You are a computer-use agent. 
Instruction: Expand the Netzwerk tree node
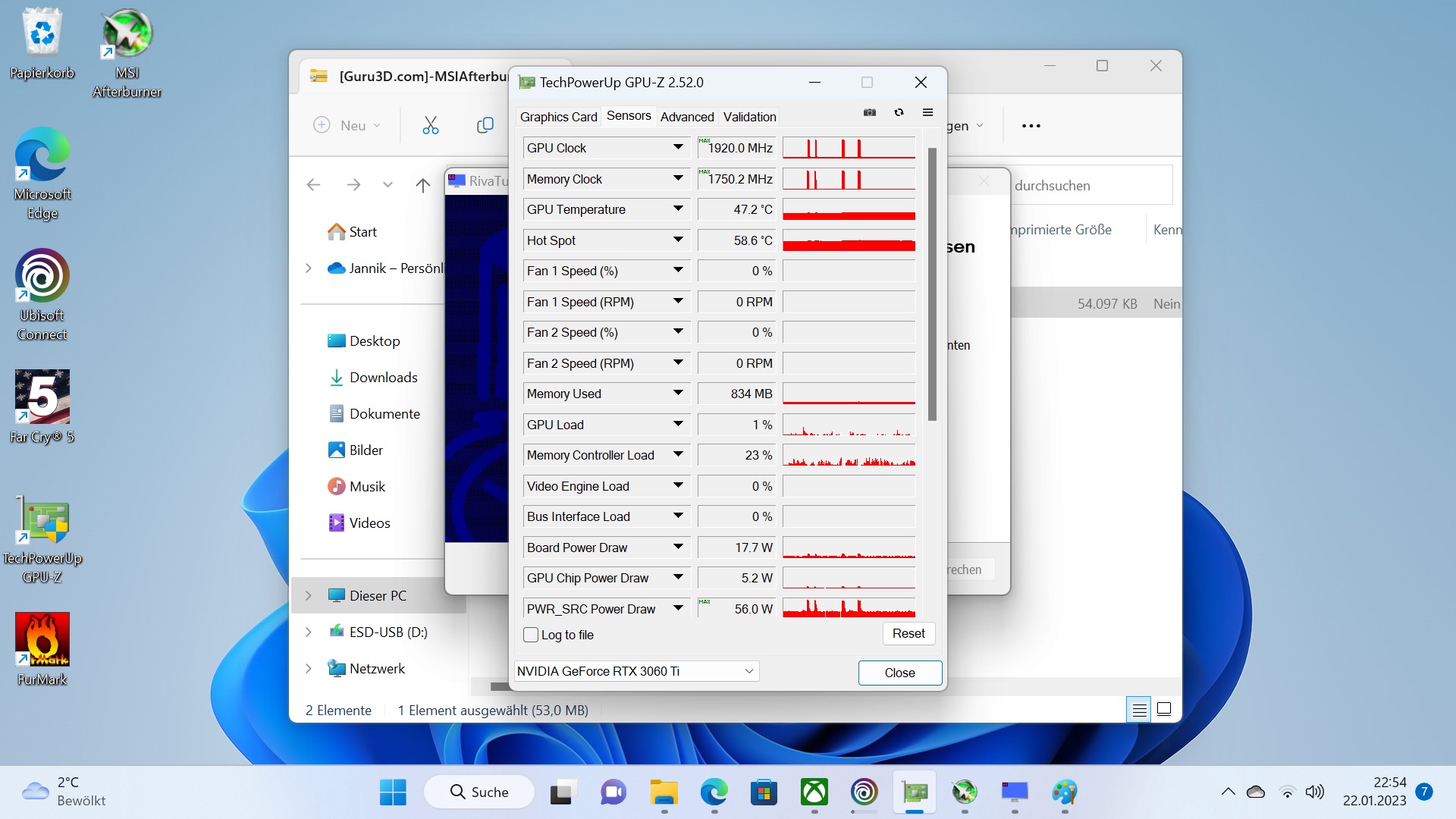(x=309, y=669)
